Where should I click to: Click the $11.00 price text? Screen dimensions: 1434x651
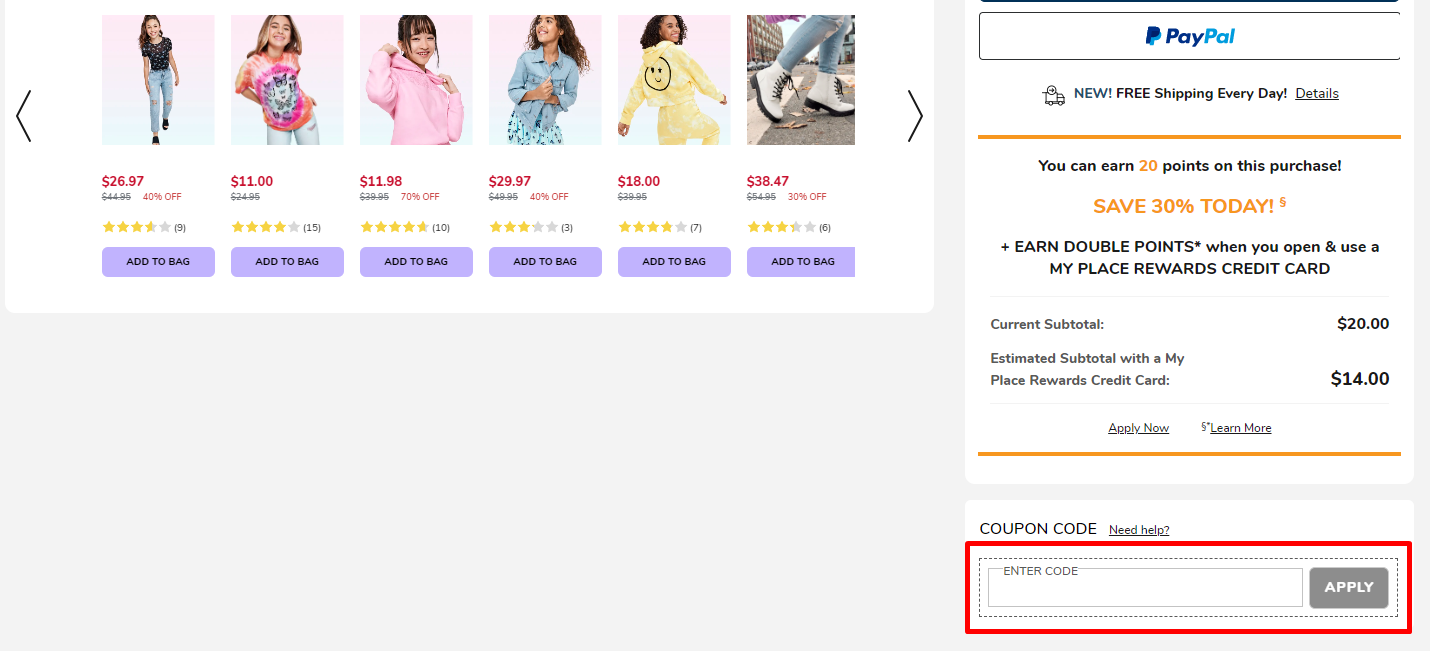(x=252, y=181)
